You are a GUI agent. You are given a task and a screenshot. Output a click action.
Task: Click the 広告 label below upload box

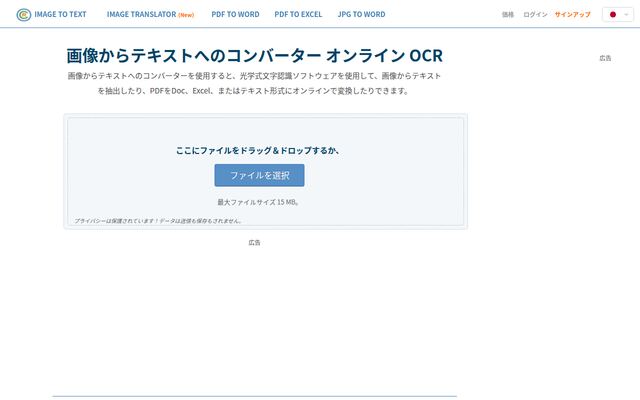(x=254, y=242)
